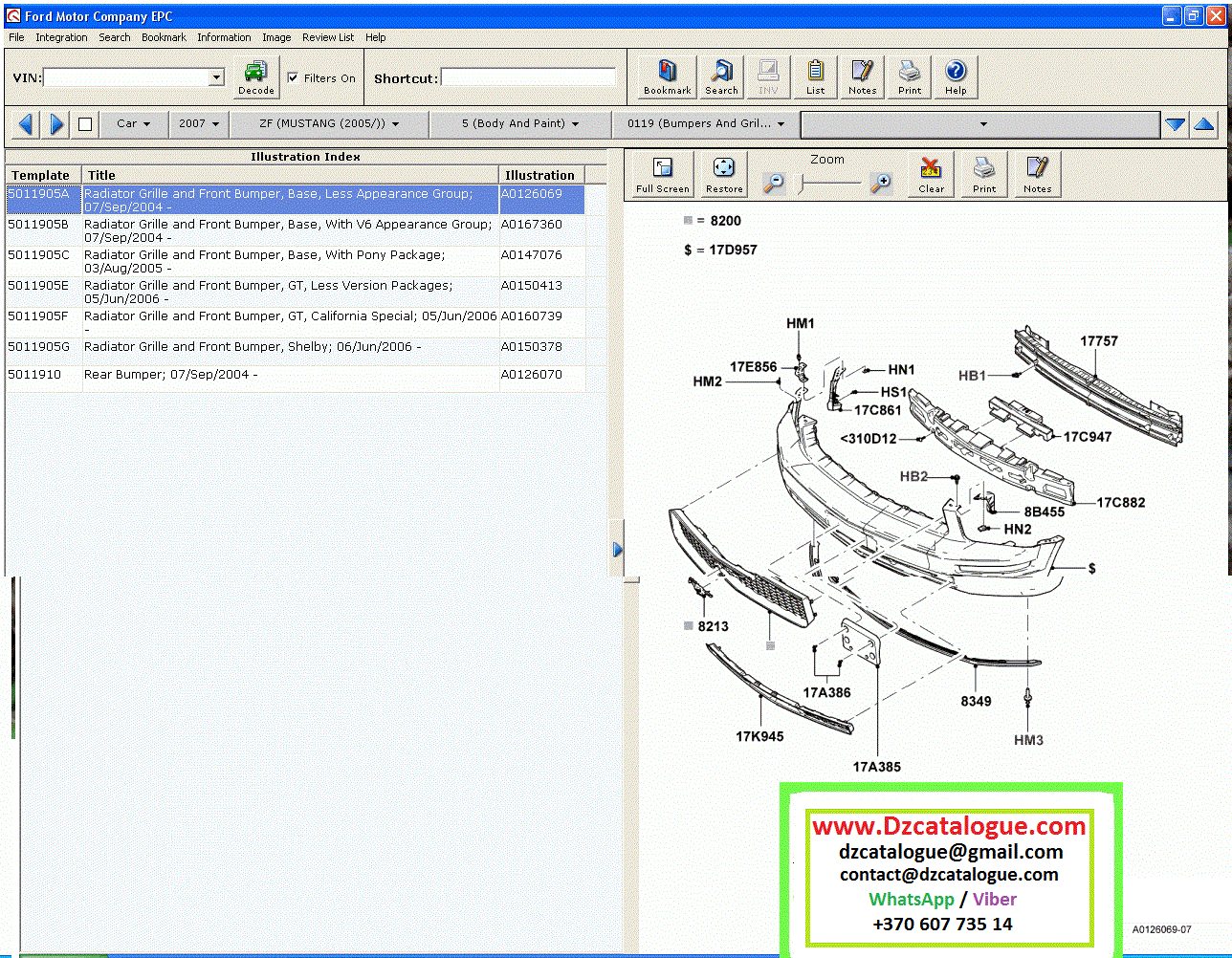This screenshot has height=958, width=1232.
Task: Click the greyed INV toolbar icon
Action: (x=767, y=76)
